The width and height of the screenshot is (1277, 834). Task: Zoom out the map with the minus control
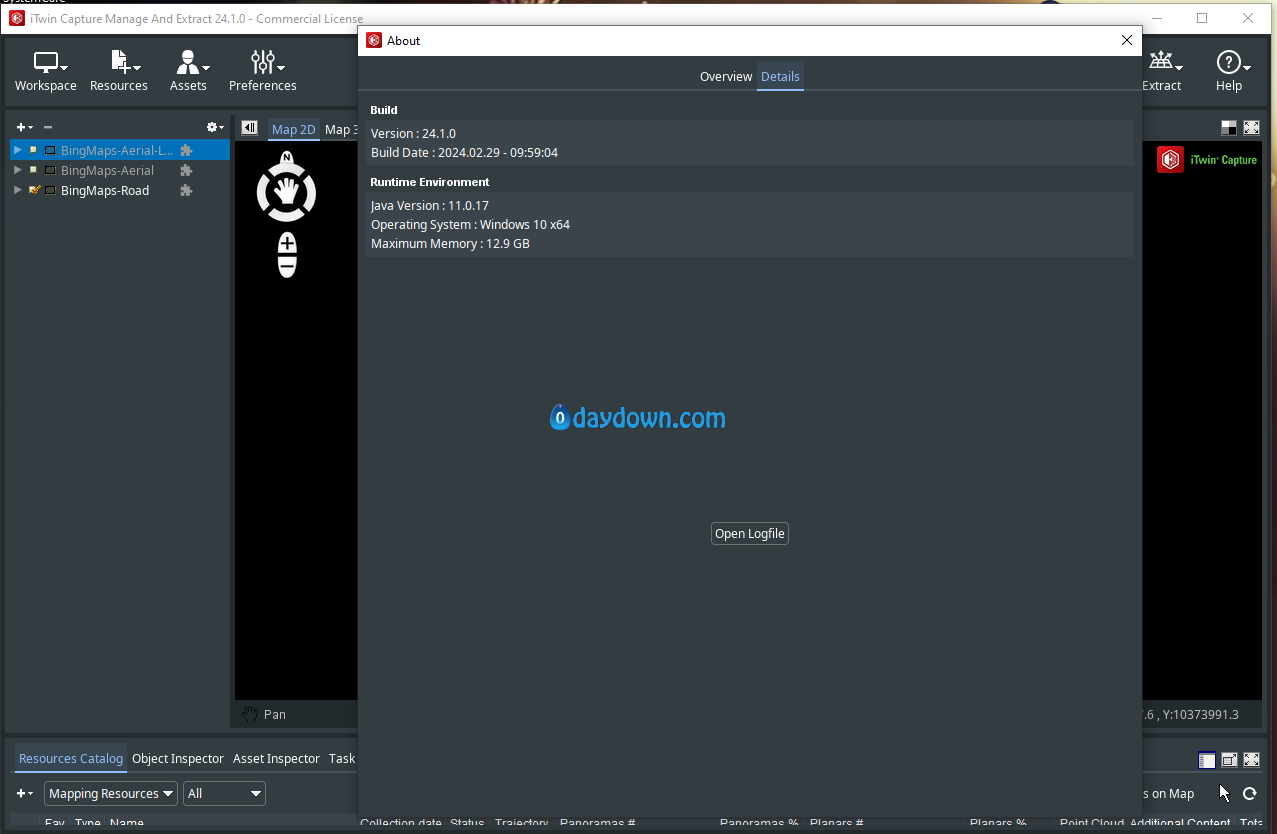tap(287, 266)
